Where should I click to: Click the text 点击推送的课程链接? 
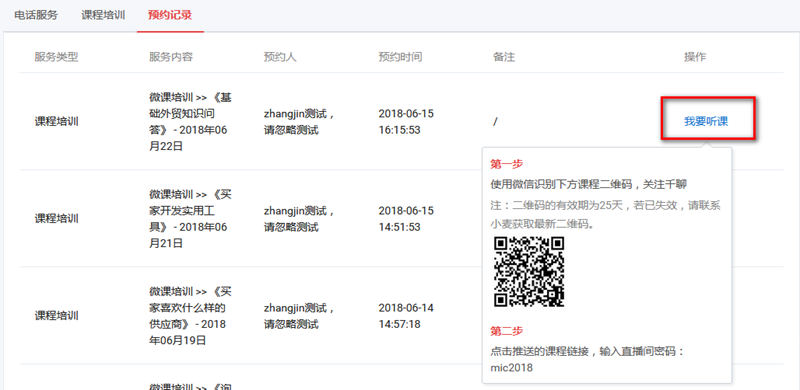(539, 352)
